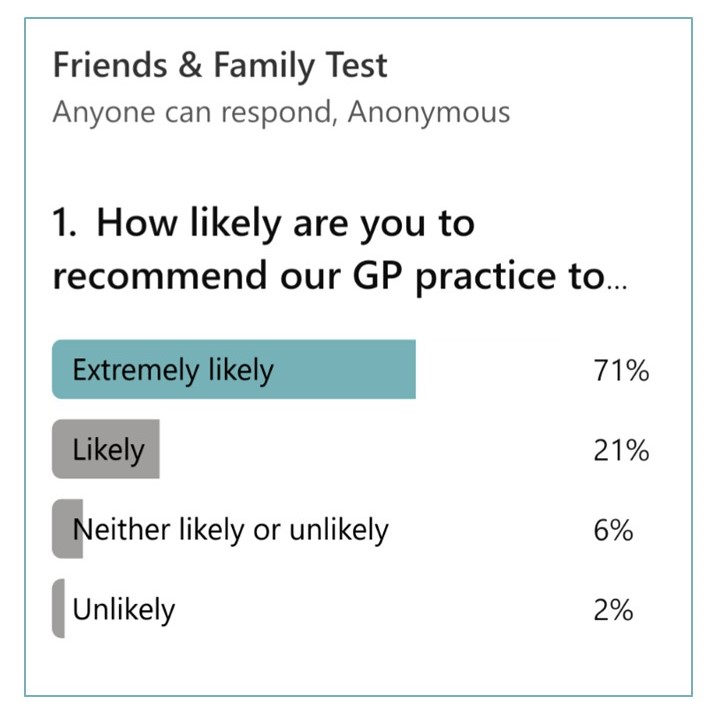Click the How likely are you line

pos(285,224)
